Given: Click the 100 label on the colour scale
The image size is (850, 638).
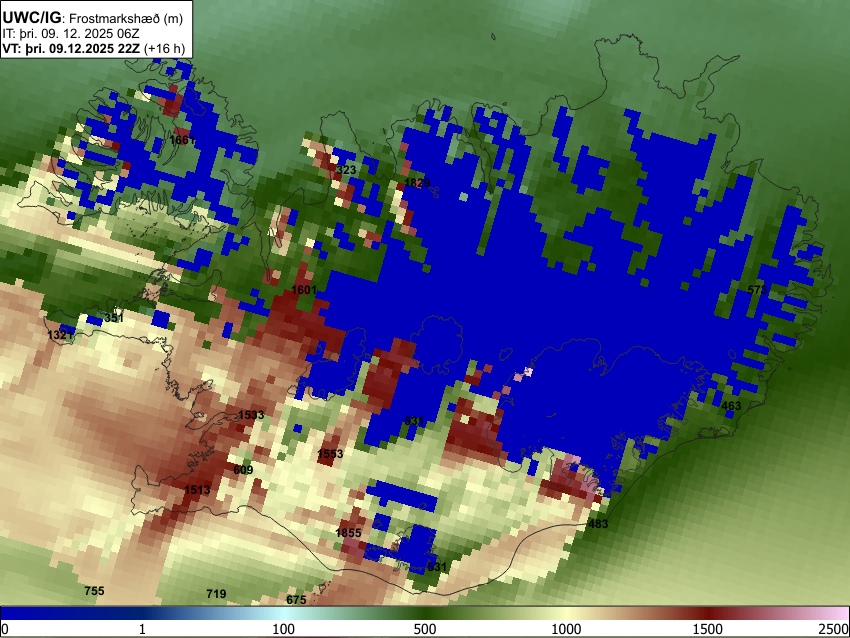Looking at the screenshot, I should (x=284, y=629).
